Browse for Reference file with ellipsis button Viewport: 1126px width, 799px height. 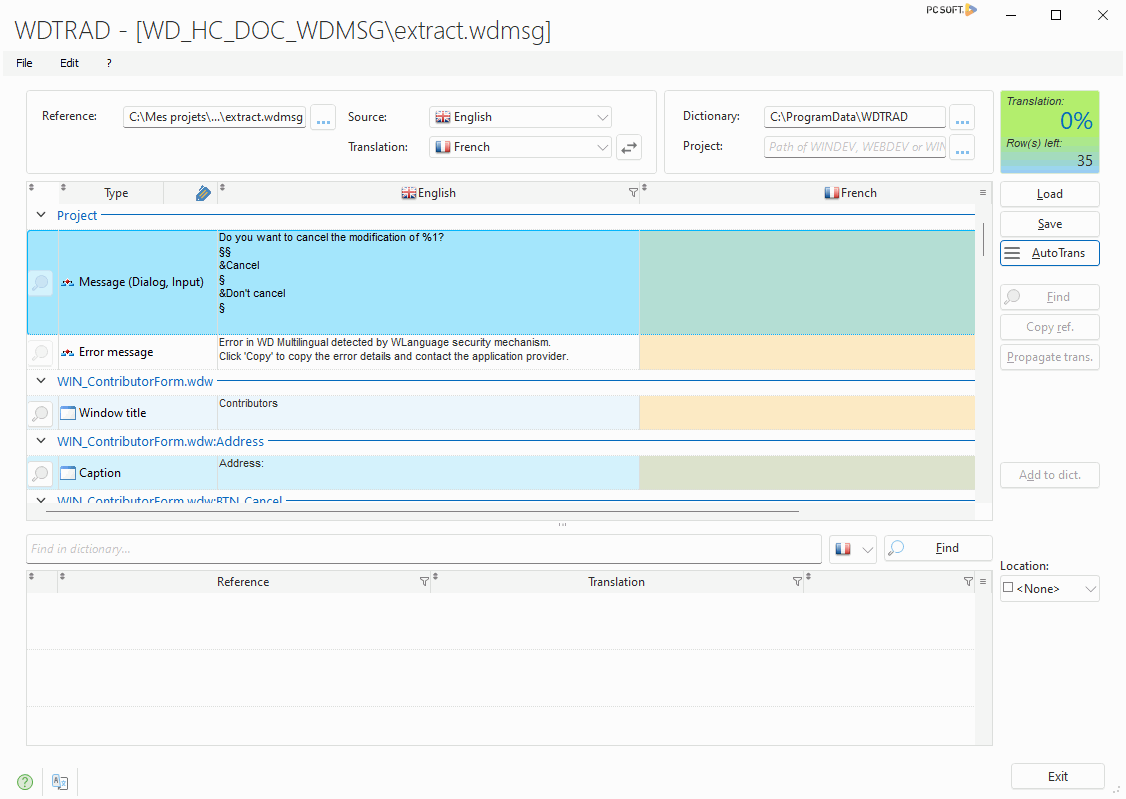tap(323, 117)
